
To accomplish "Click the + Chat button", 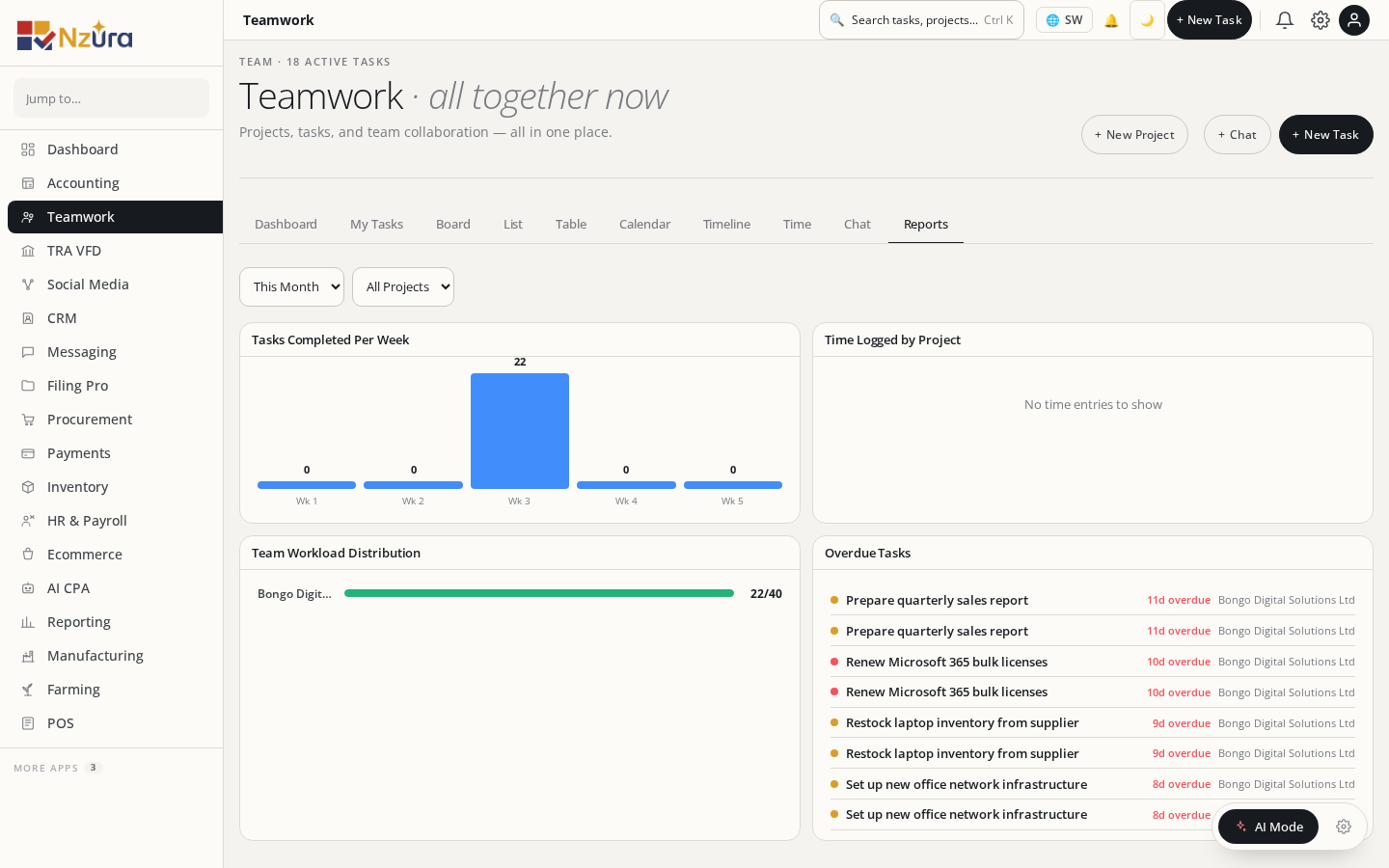I will [1238, 135].
